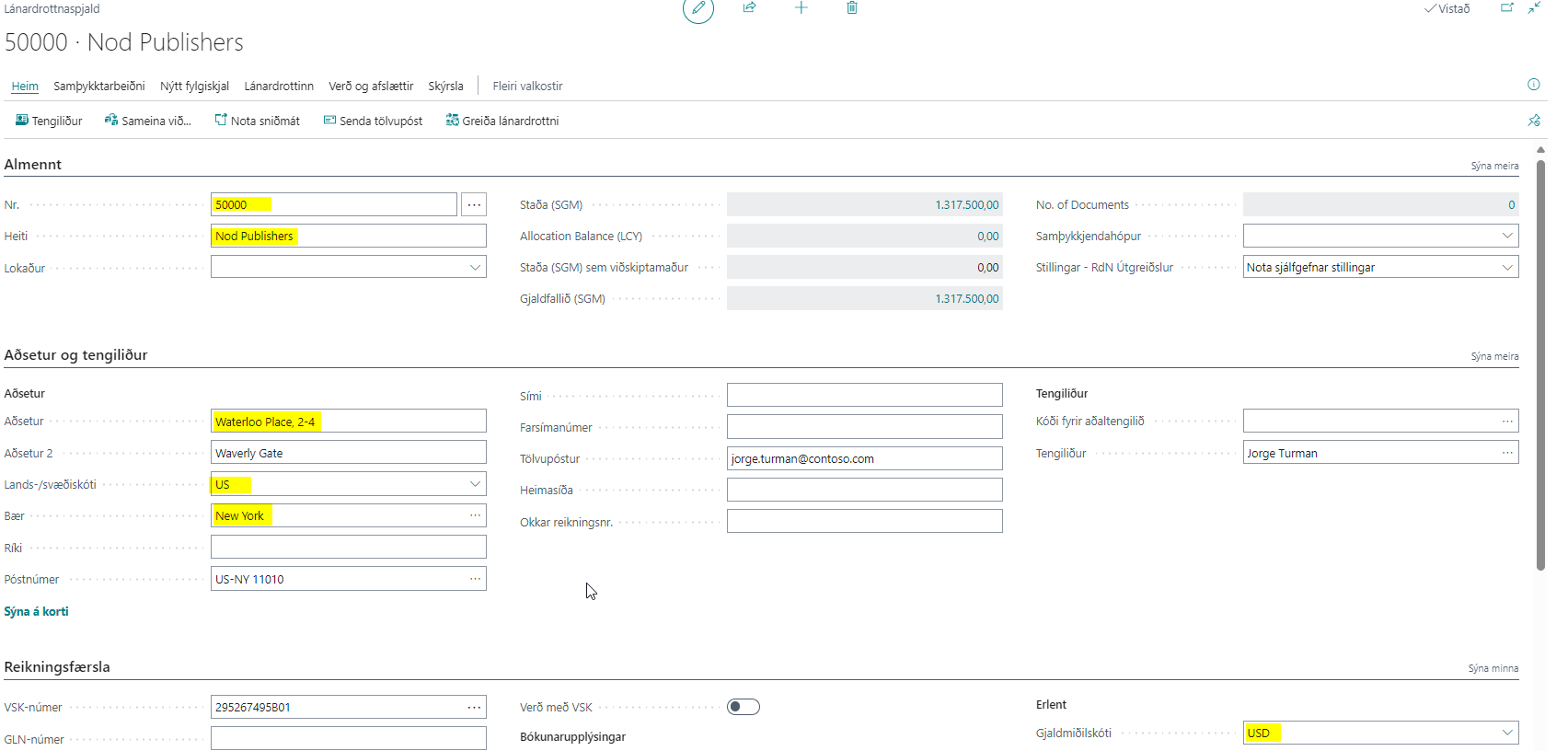Click into the Sími input field

click(x=864, y=395)
